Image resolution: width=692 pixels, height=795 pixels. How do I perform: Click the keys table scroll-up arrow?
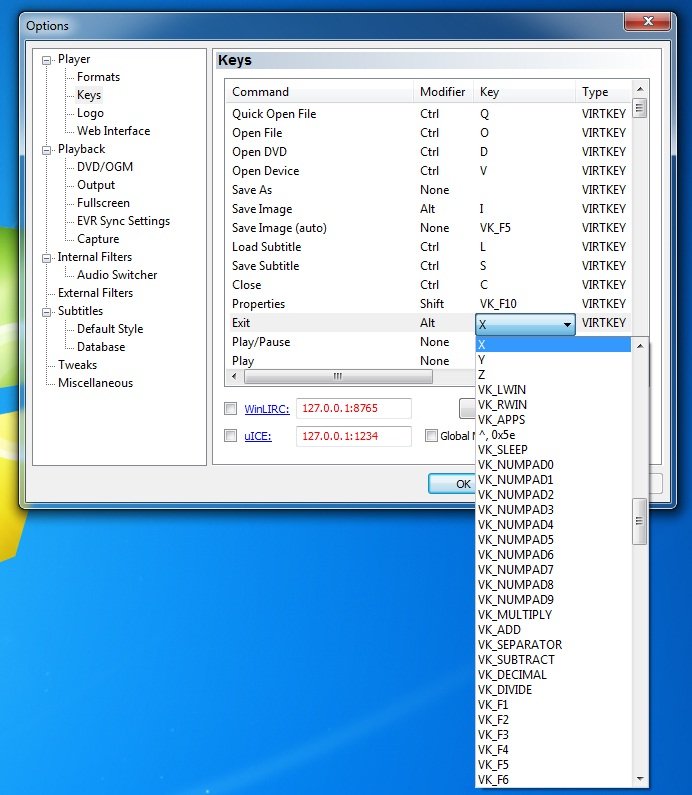(x=640, y=89)
